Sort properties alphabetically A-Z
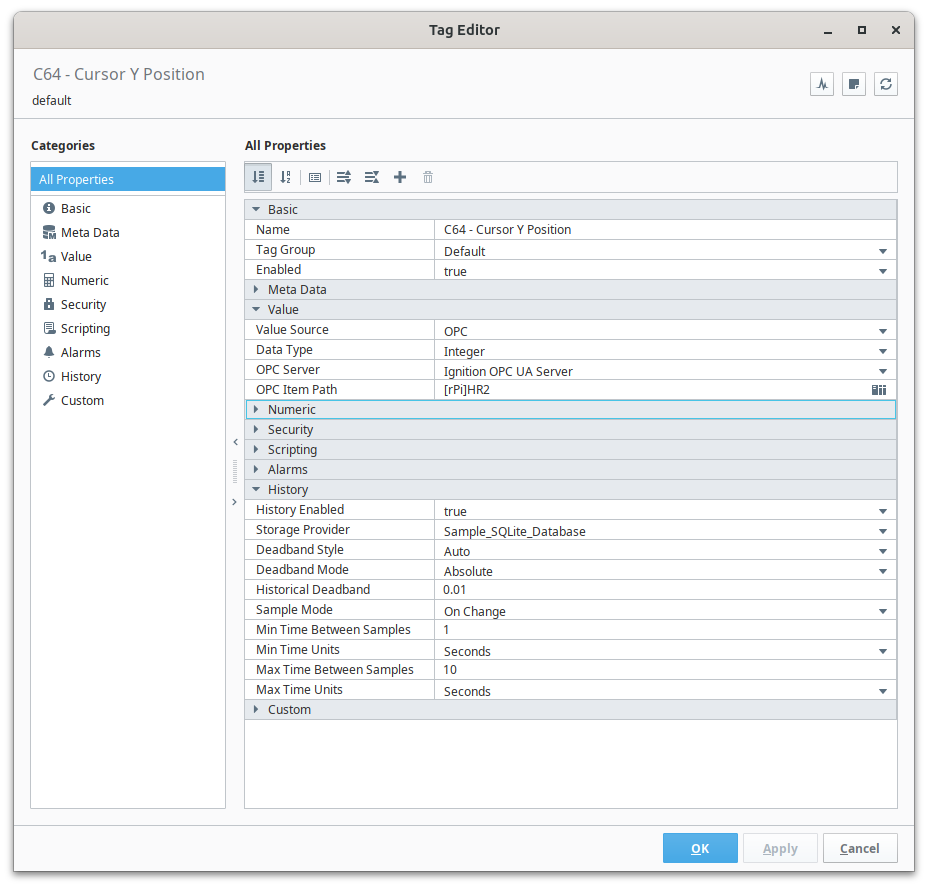The image size is (928, 888). point(286,177)
